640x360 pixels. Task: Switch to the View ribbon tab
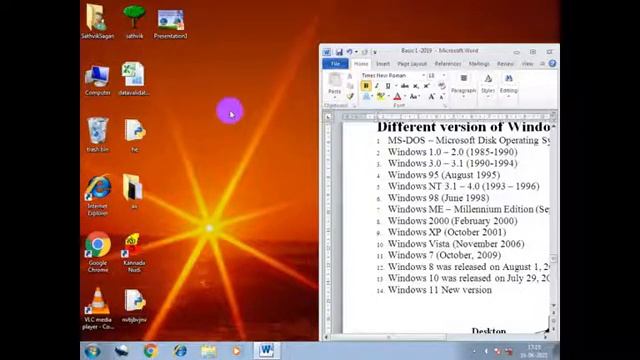coord(527,64)
